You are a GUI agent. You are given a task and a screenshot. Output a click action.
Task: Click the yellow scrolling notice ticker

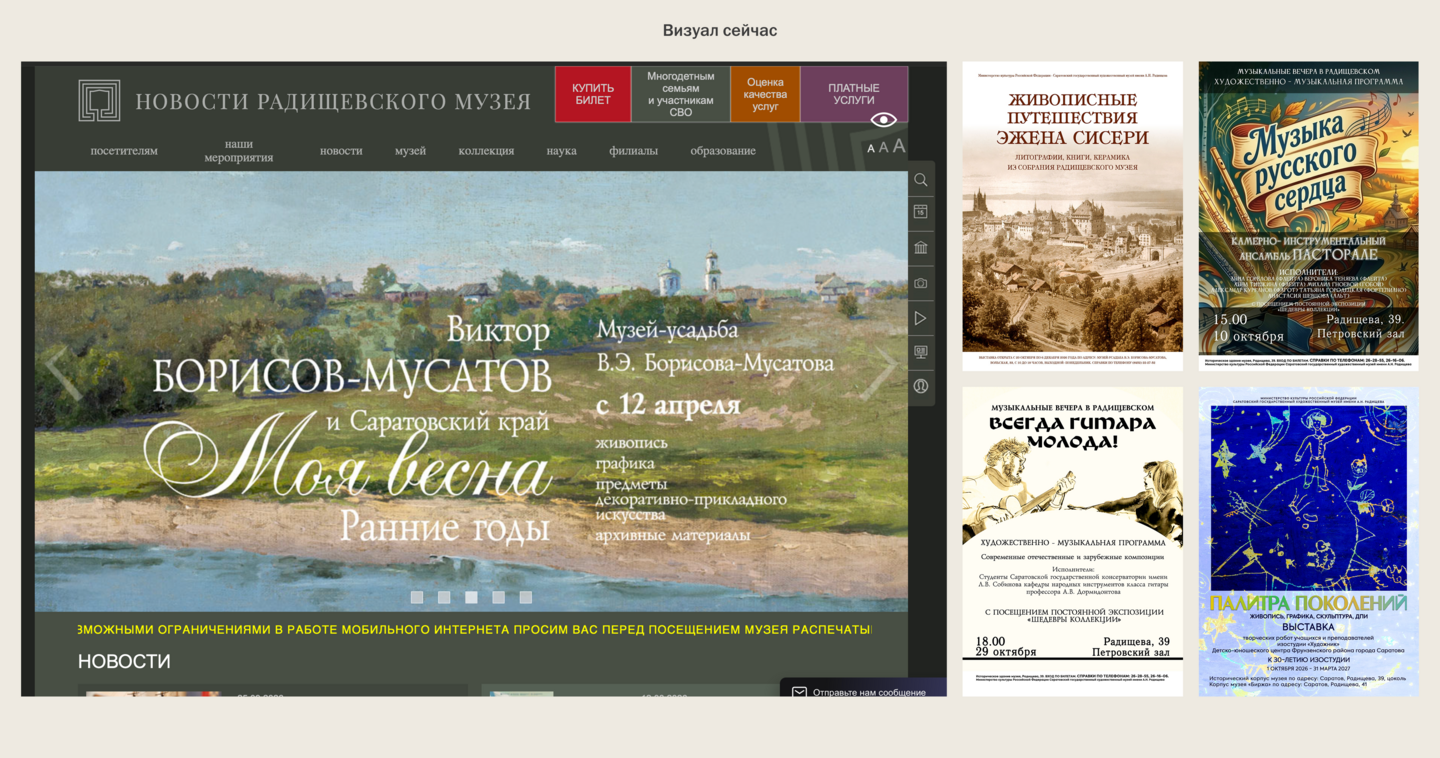click(x=474, y=629)
